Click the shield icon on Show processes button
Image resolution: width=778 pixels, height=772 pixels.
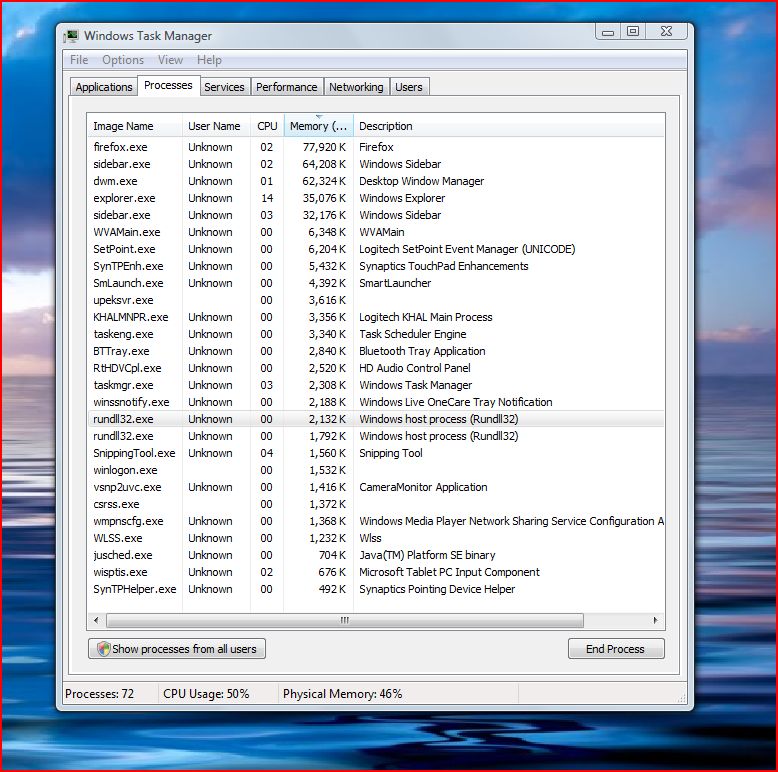point(104,649)
